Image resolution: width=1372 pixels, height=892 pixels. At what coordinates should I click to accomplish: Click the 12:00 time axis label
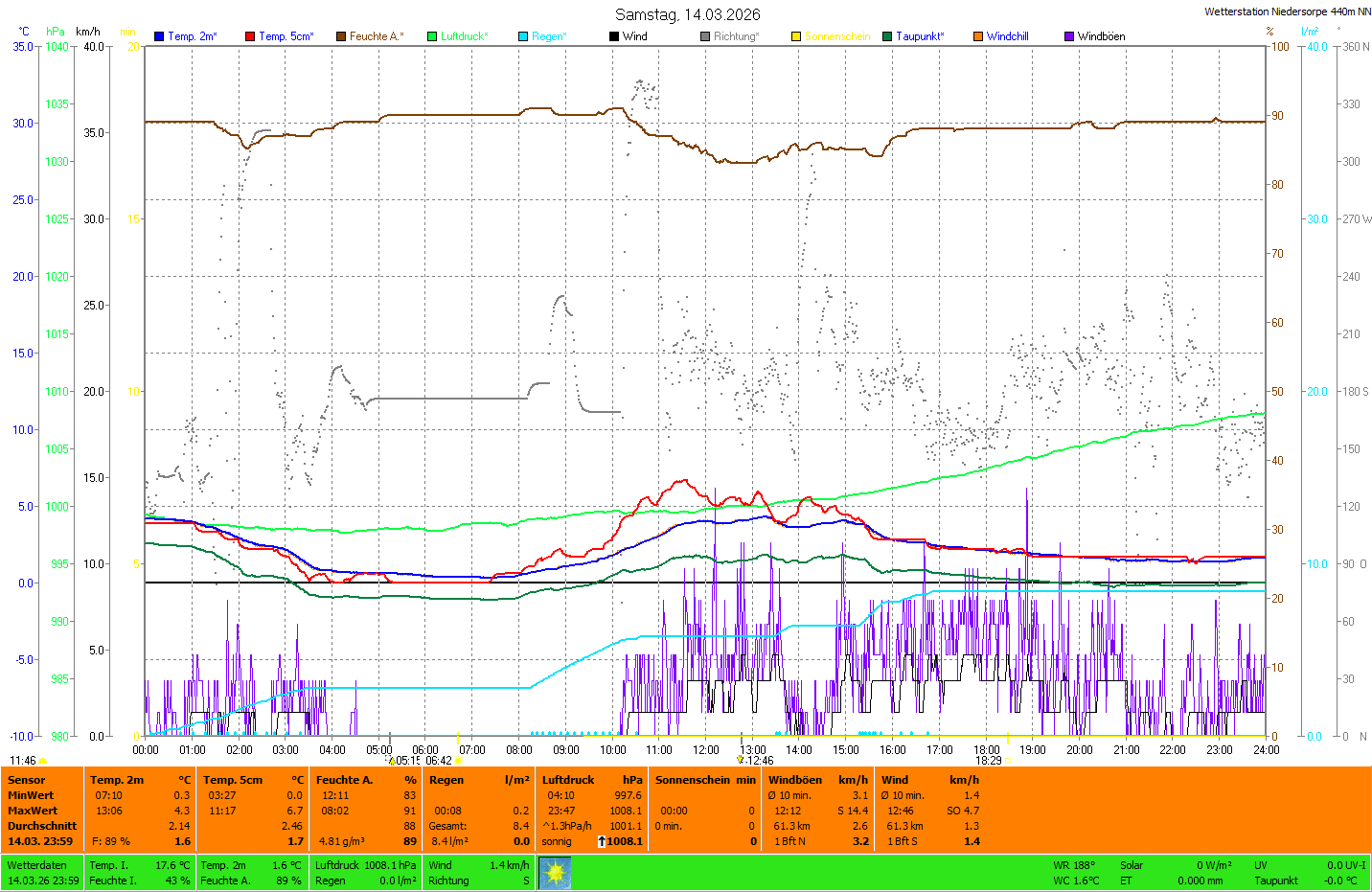706,750
